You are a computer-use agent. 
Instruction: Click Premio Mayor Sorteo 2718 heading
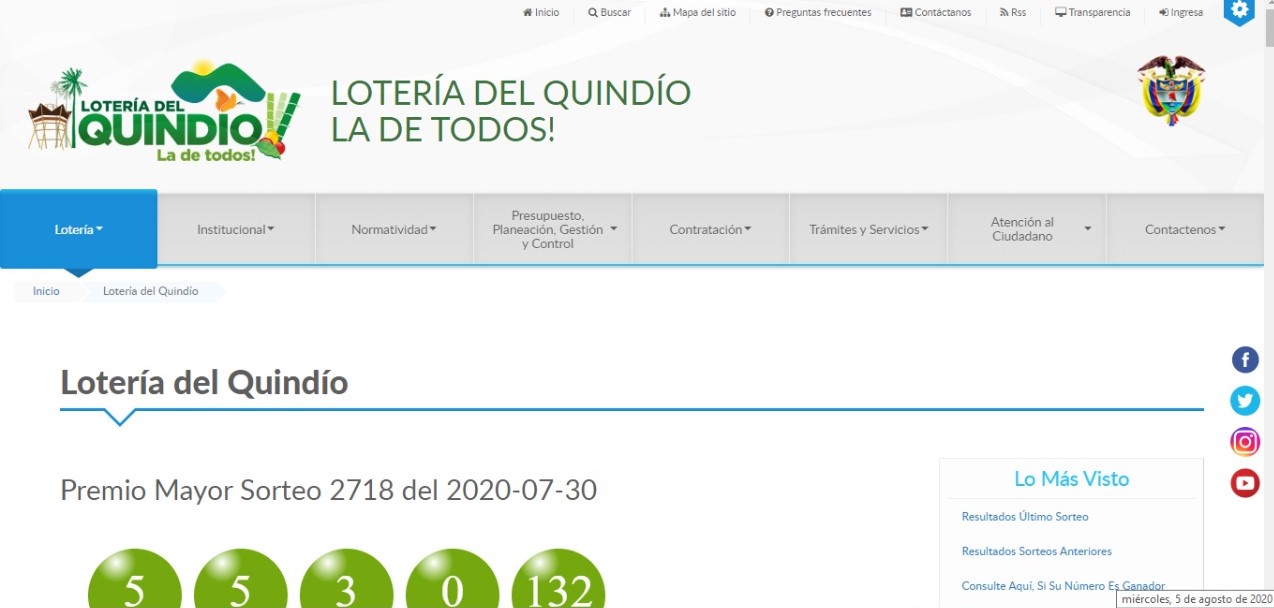(328, 490)
